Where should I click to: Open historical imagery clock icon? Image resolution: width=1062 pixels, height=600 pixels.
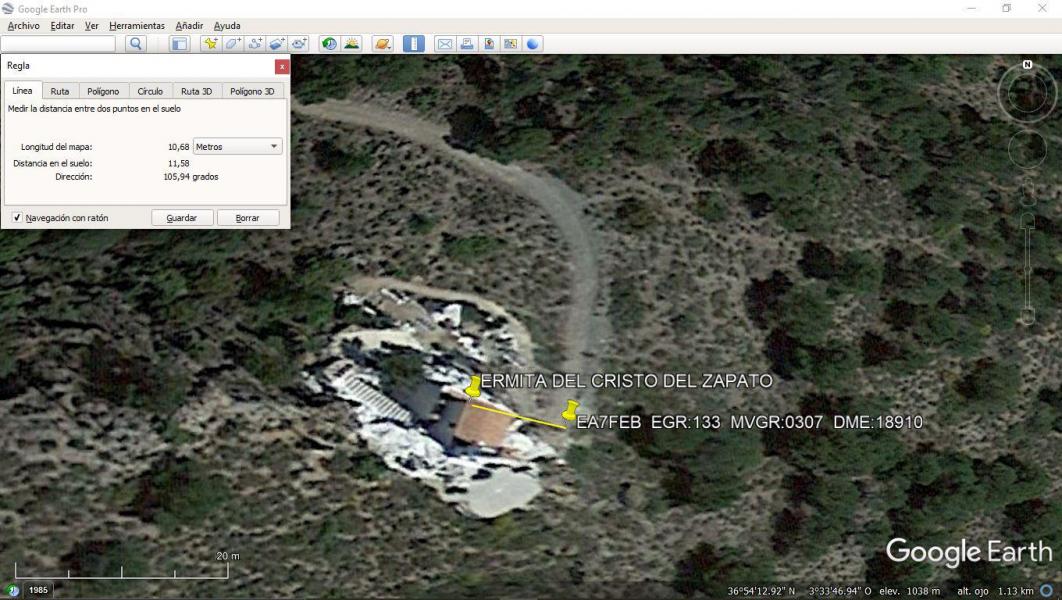328,44
